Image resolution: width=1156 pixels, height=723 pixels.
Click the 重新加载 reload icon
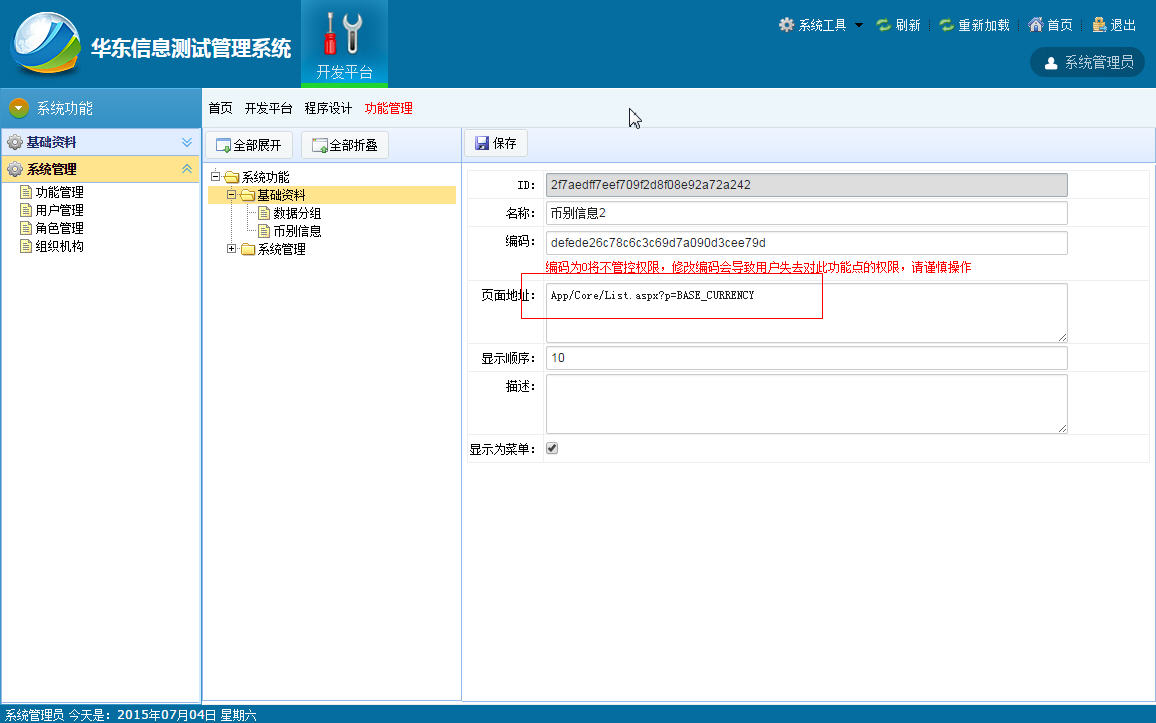[x=947, y=25]
